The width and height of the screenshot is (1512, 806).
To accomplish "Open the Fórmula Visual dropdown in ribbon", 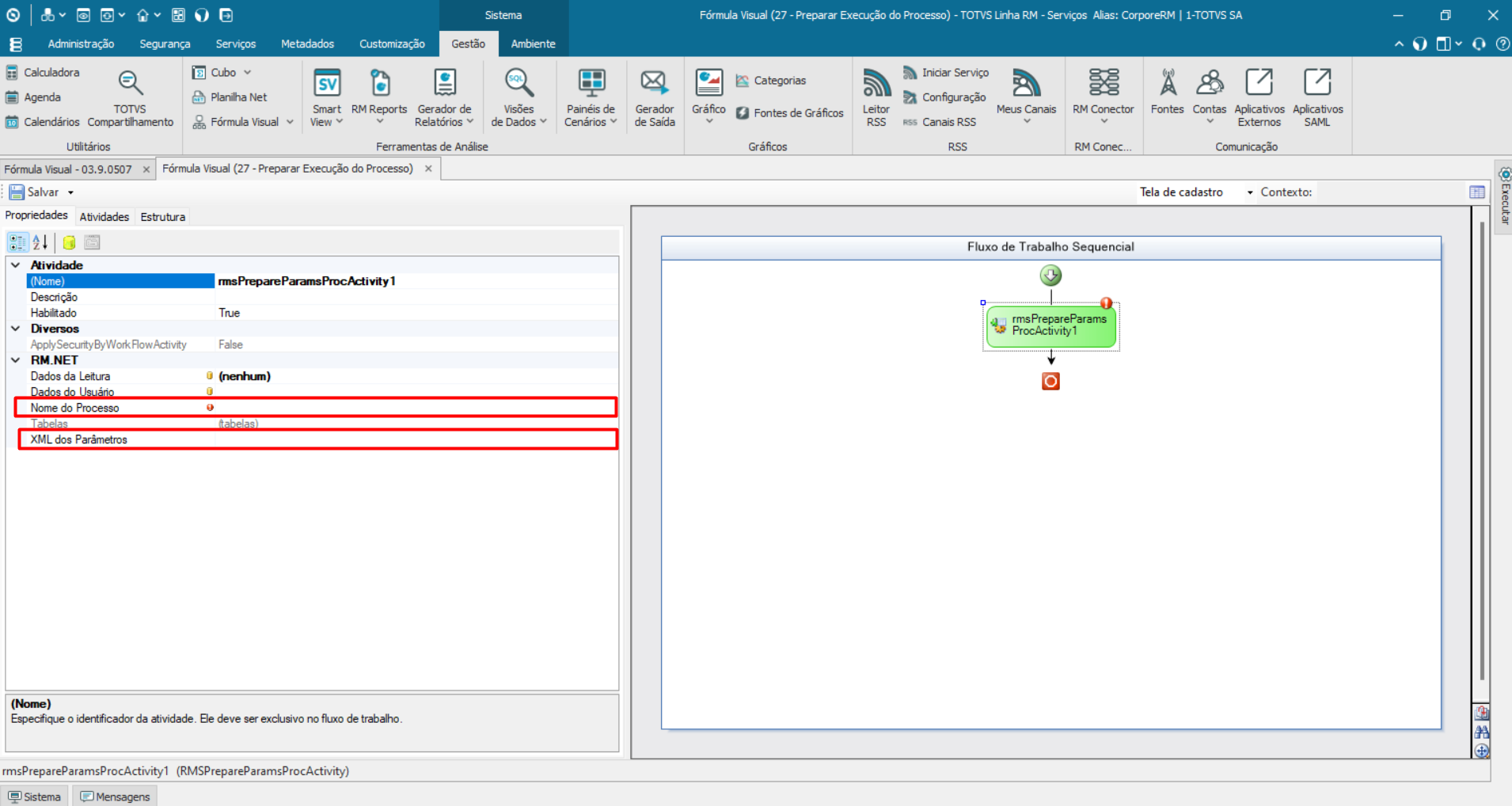I will (x=290, y=122).
